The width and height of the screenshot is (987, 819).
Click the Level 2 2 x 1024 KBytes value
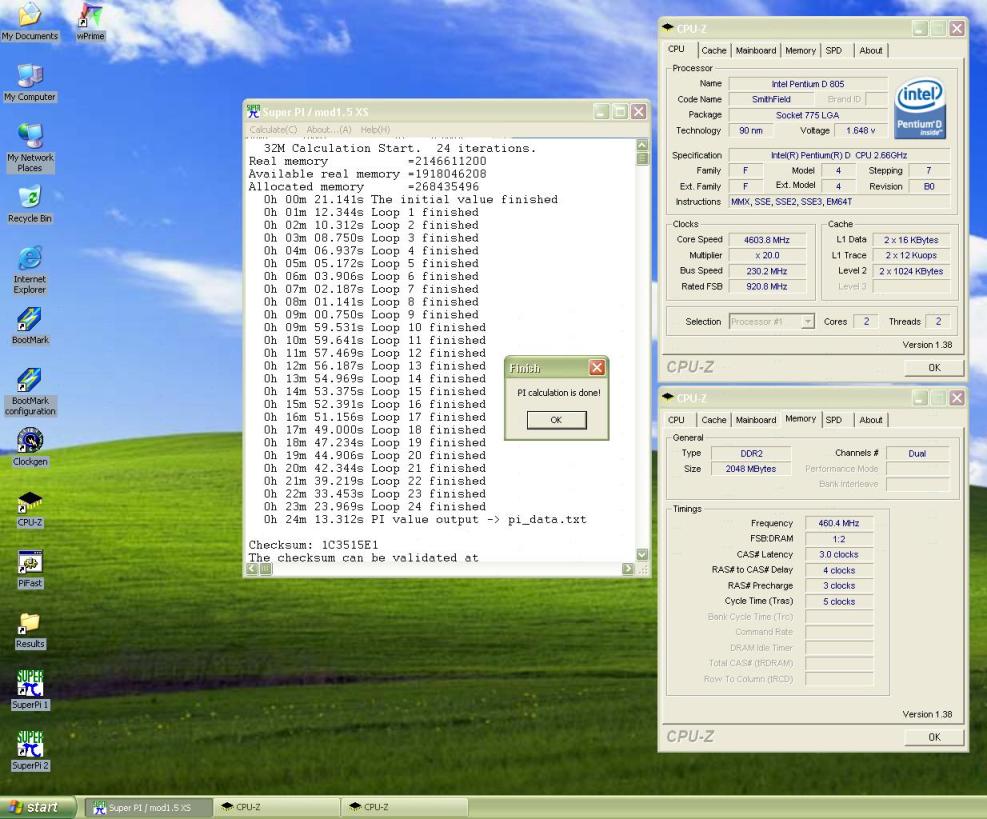(x=911, y=271)
